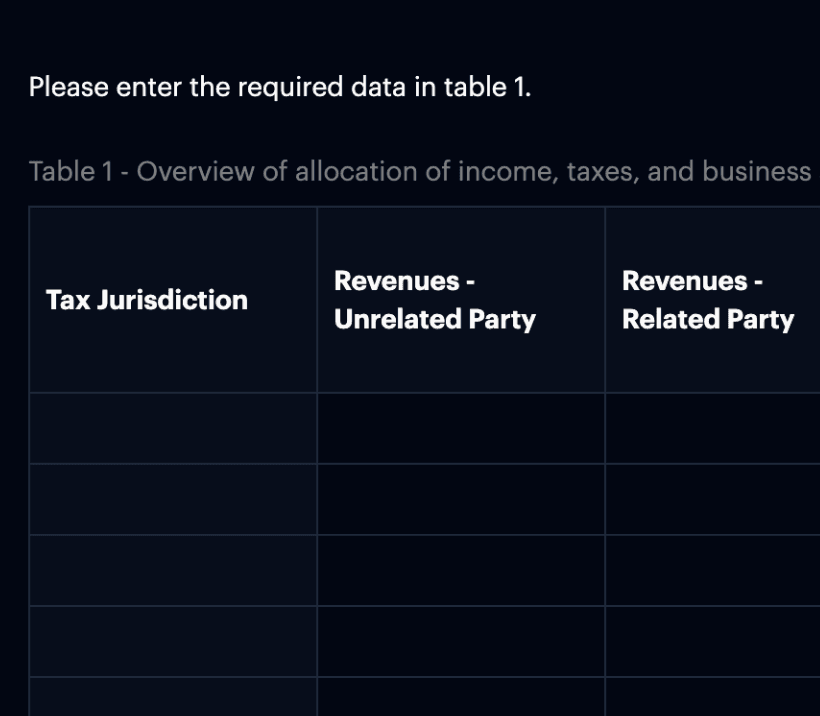Image resolution: width=820 pixels, height=716 pixels.
Task: Click the third Tax Jurisdiction row cell
Action: point(172,569)
